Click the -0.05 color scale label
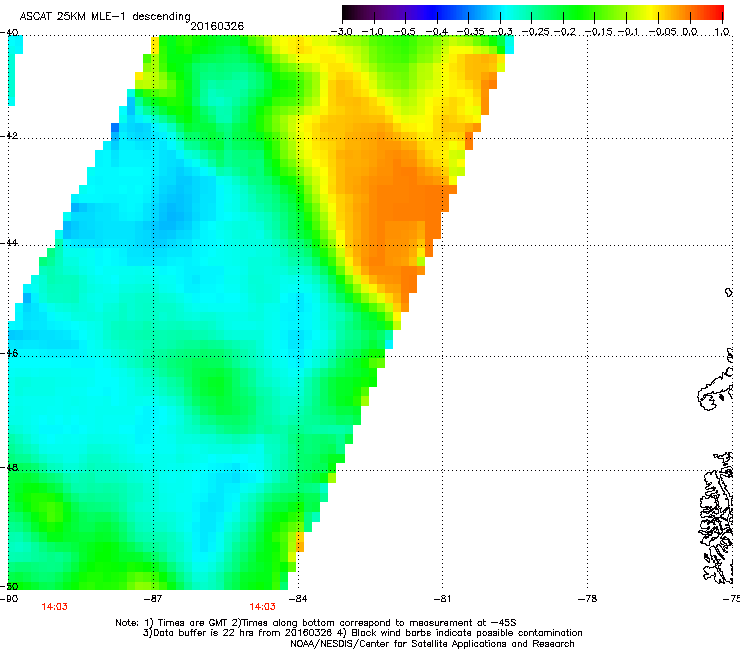This screenshot has width=740, height=650. 663,32
